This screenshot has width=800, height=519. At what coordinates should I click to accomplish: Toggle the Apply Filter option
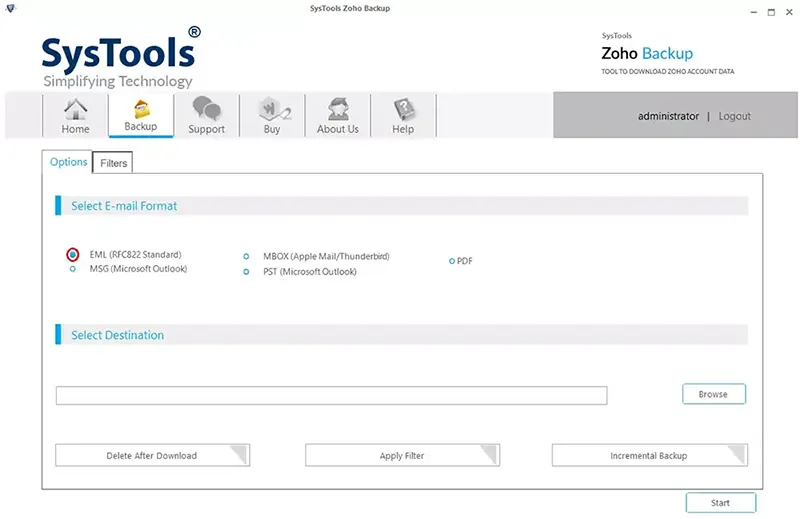coord(403,455)
